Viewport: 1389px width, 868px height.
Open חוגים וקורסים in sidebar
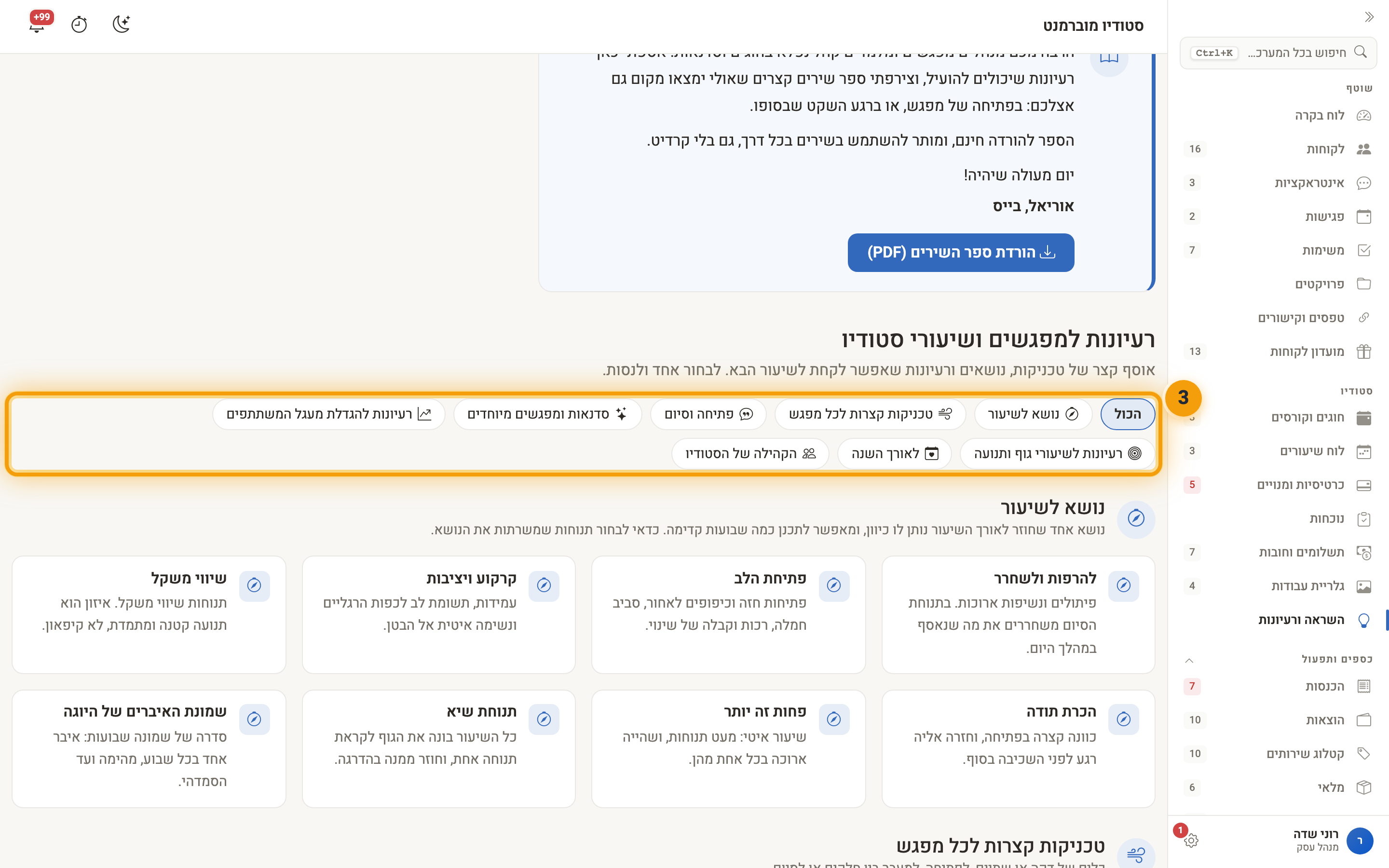[x=1278, y=417]
